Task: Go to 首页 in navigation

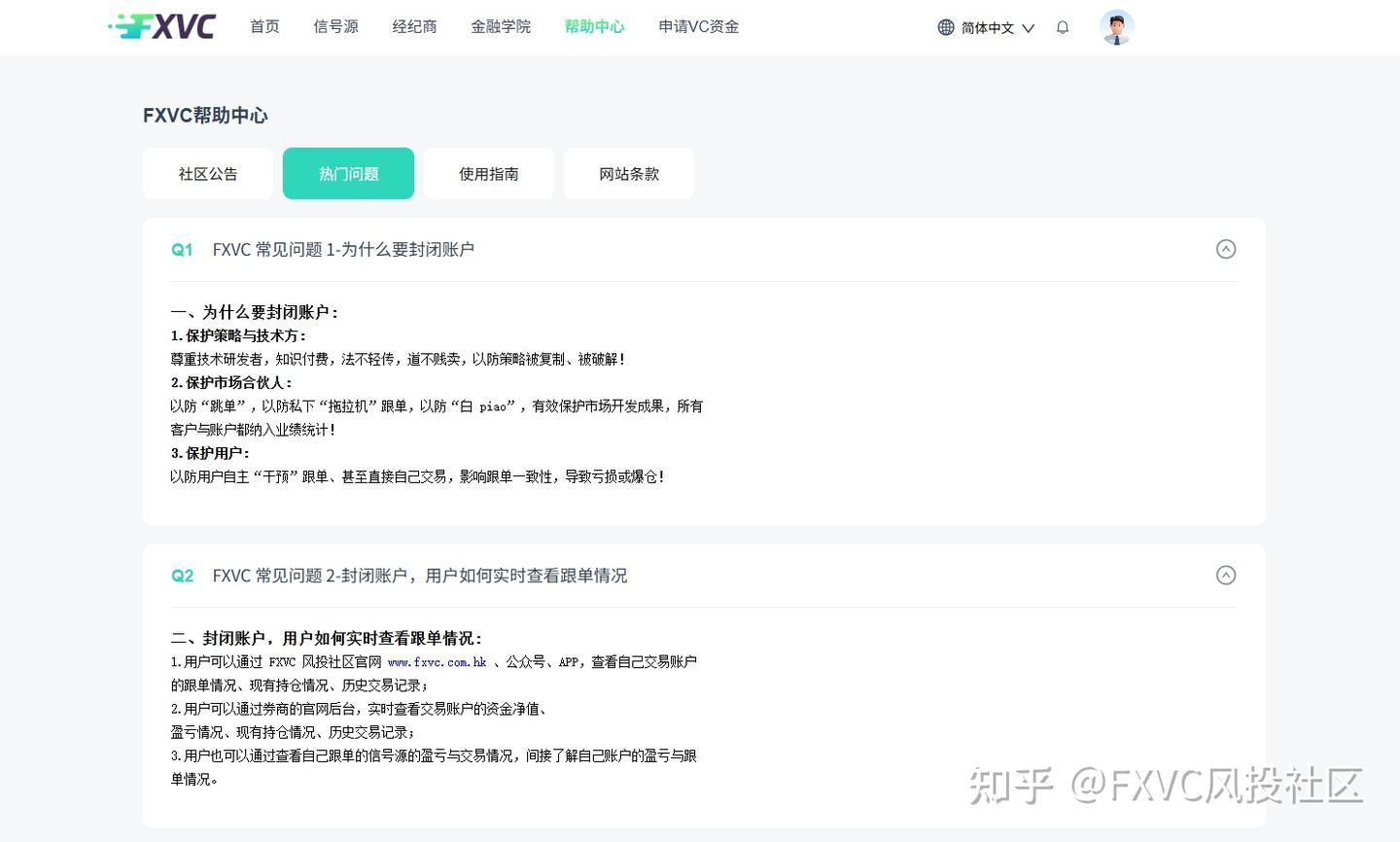Action: (x=264, y=26)
